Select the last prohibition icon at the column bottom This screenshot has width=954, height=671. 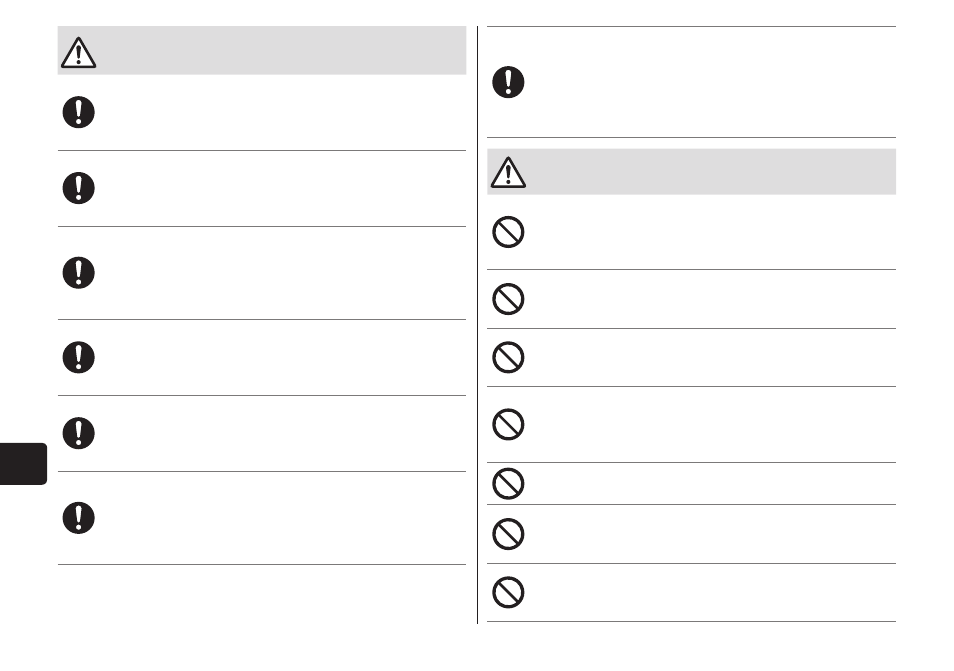click(x=508, y=593)
